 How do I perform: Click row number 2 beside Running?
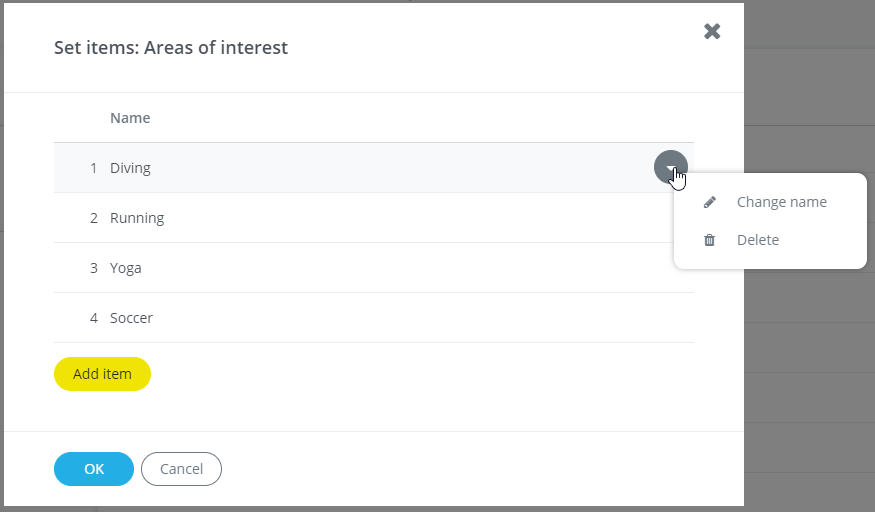tap(94, 218)
